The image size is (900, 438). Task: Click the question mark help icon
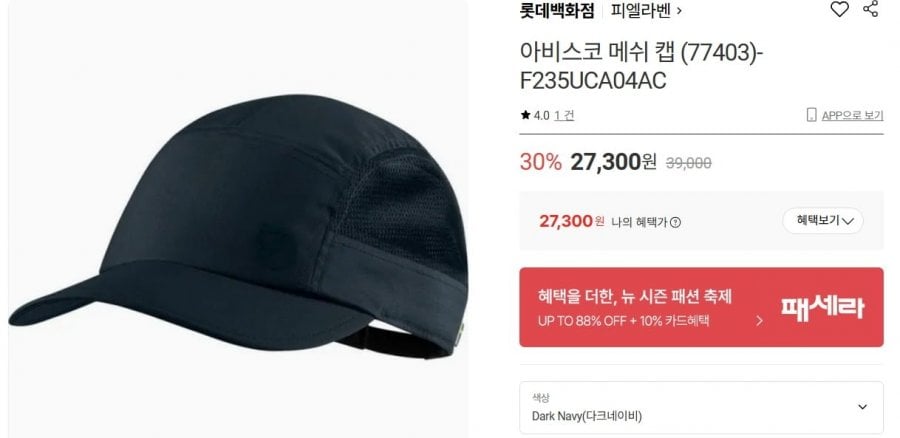[x=676, y=222]
